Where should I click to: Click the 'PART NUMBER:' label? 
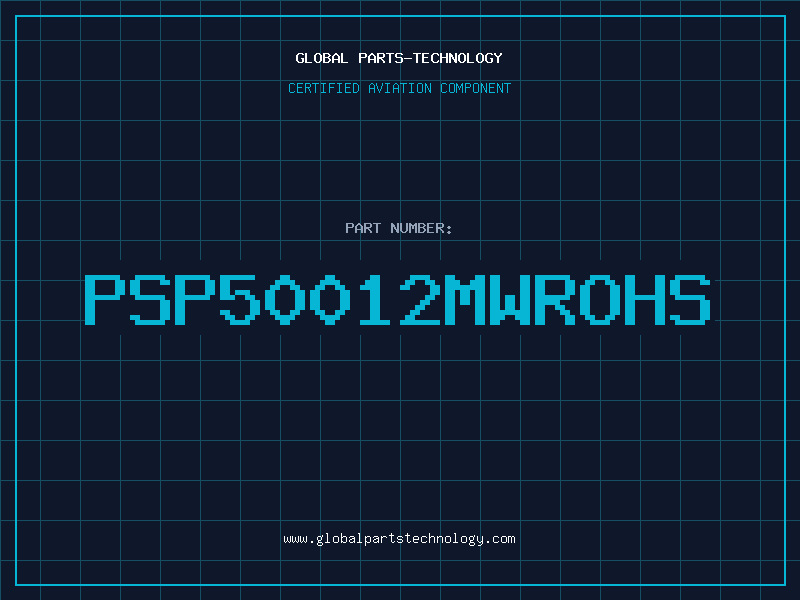click(399, 228)
